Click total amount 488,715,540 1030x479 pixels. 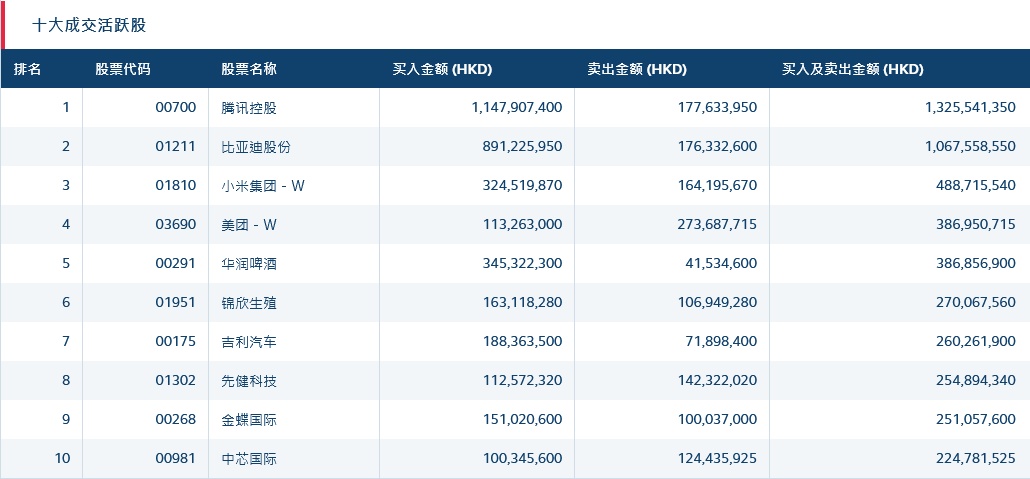click(976, 185)
